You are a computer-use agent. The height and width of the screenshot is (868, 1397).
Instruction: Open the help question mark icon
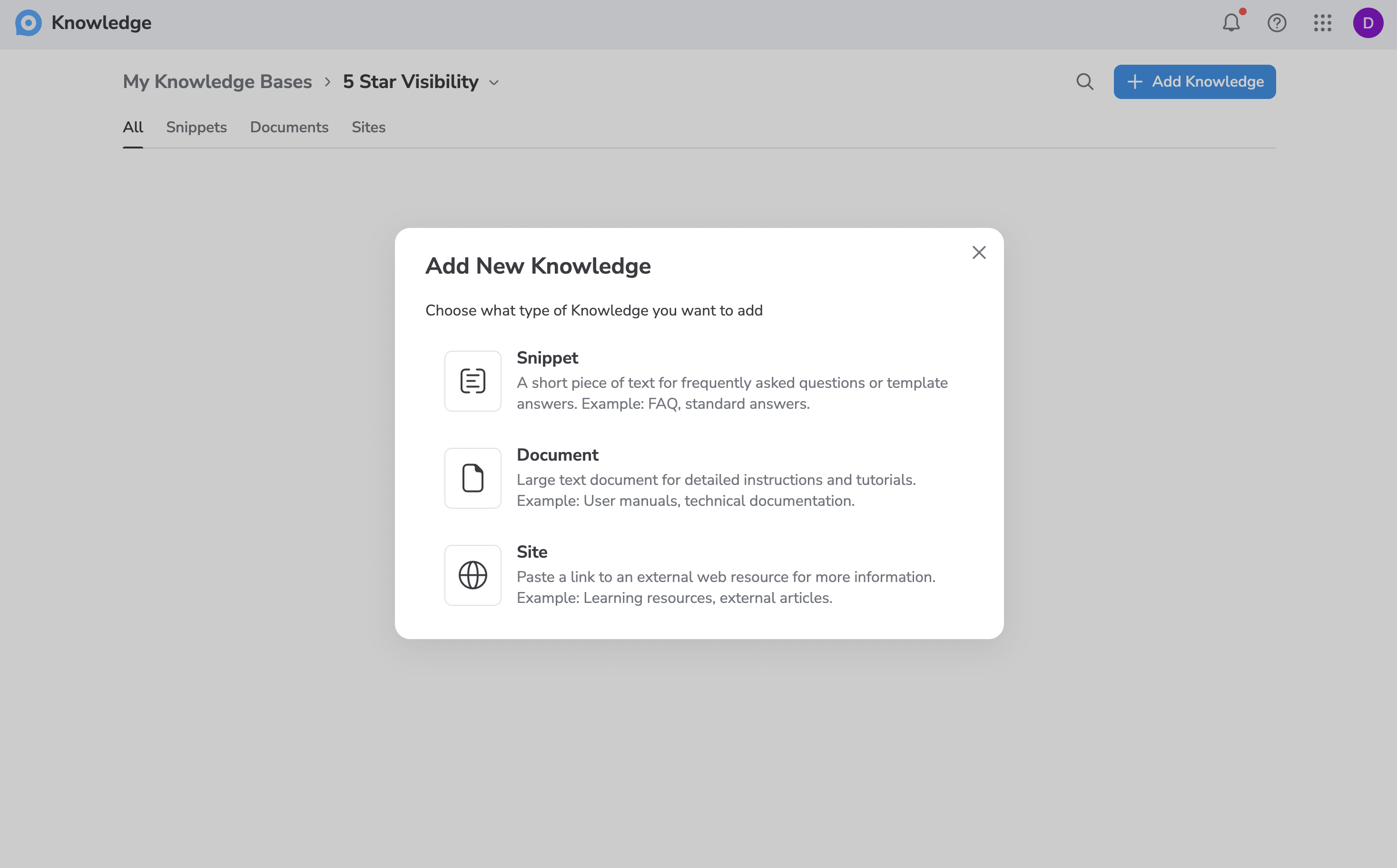pyautogui.click(x=1277, y=23)
